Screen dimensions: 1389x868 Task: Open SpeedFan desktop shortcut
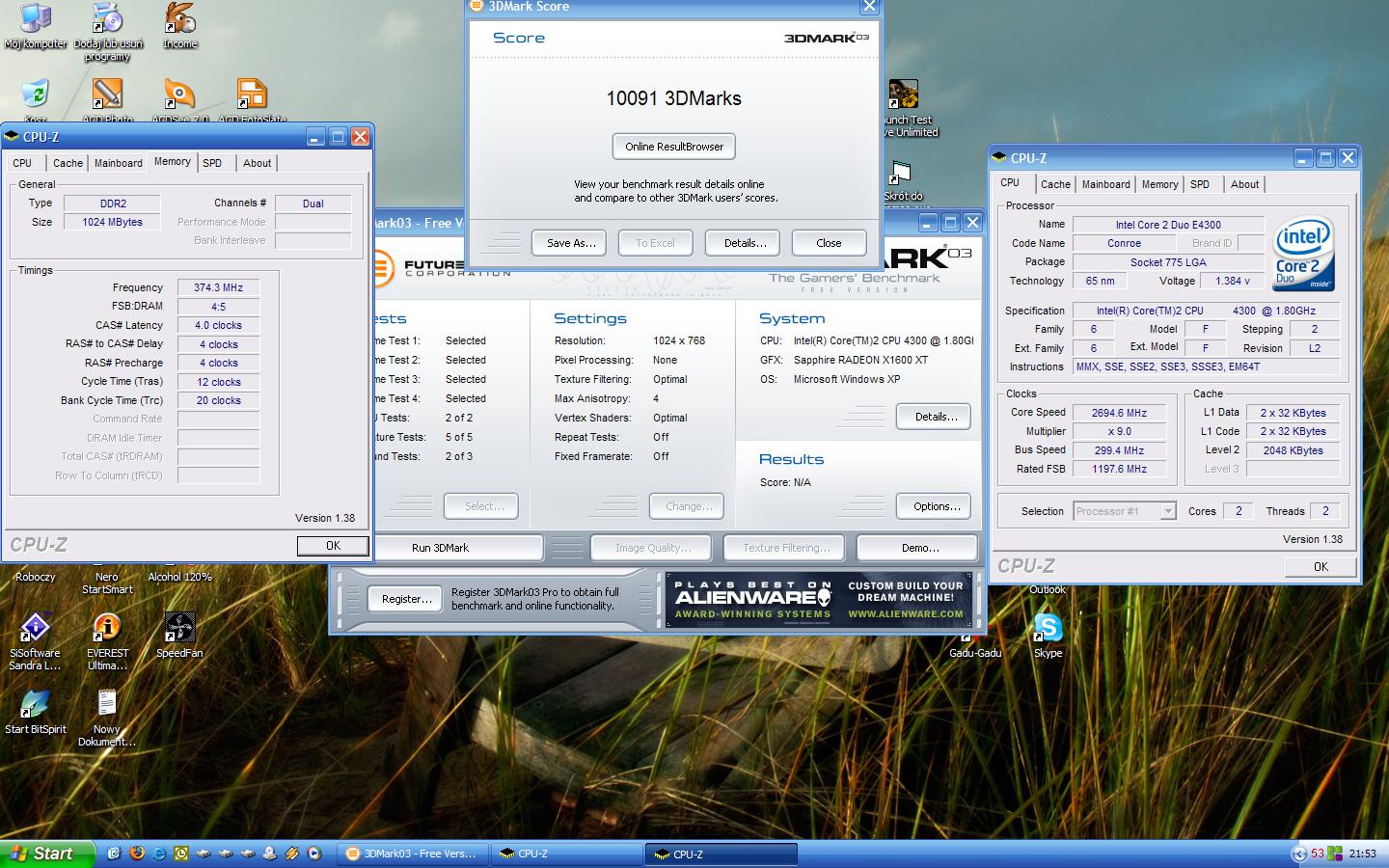(179, 636)
